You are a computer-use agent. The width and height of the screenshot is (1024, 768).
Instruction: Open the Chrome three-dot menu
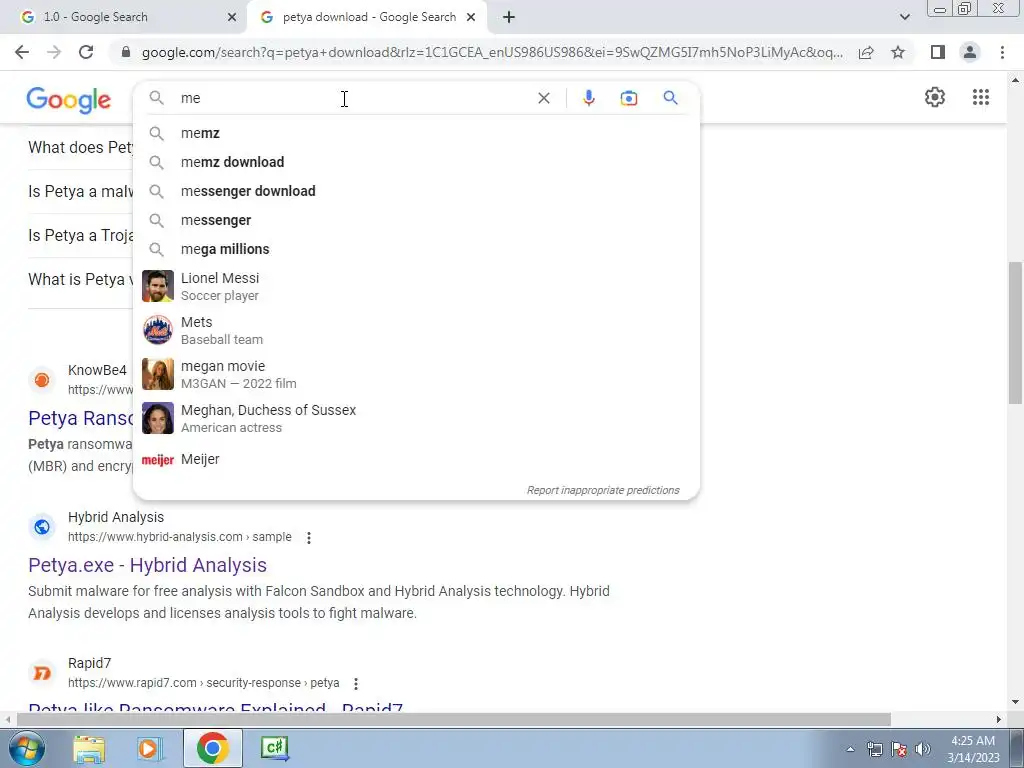(1002, 52)
